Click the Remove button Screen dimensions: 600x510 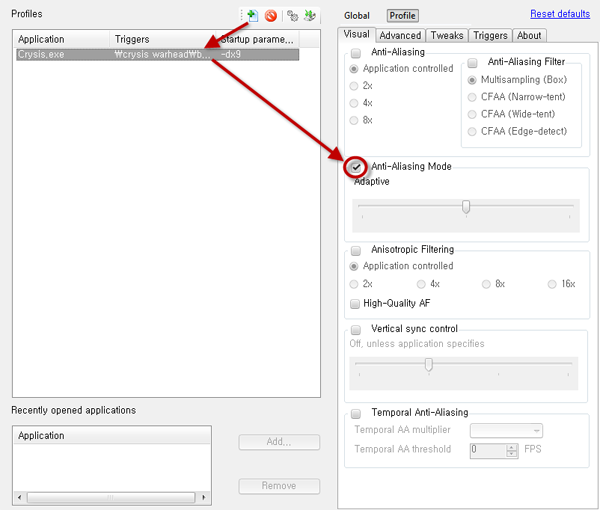(279, 486)
